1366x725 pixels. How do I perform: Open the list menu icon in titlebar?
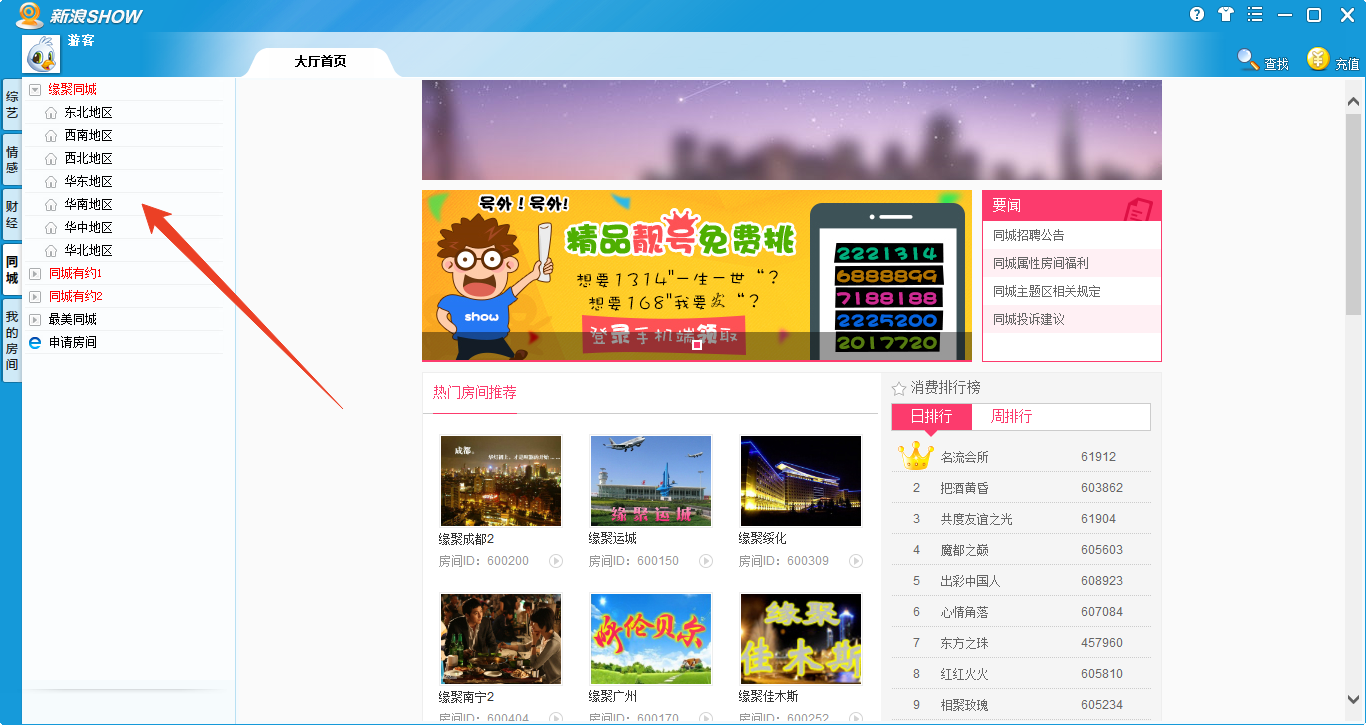click(1255, 14)
